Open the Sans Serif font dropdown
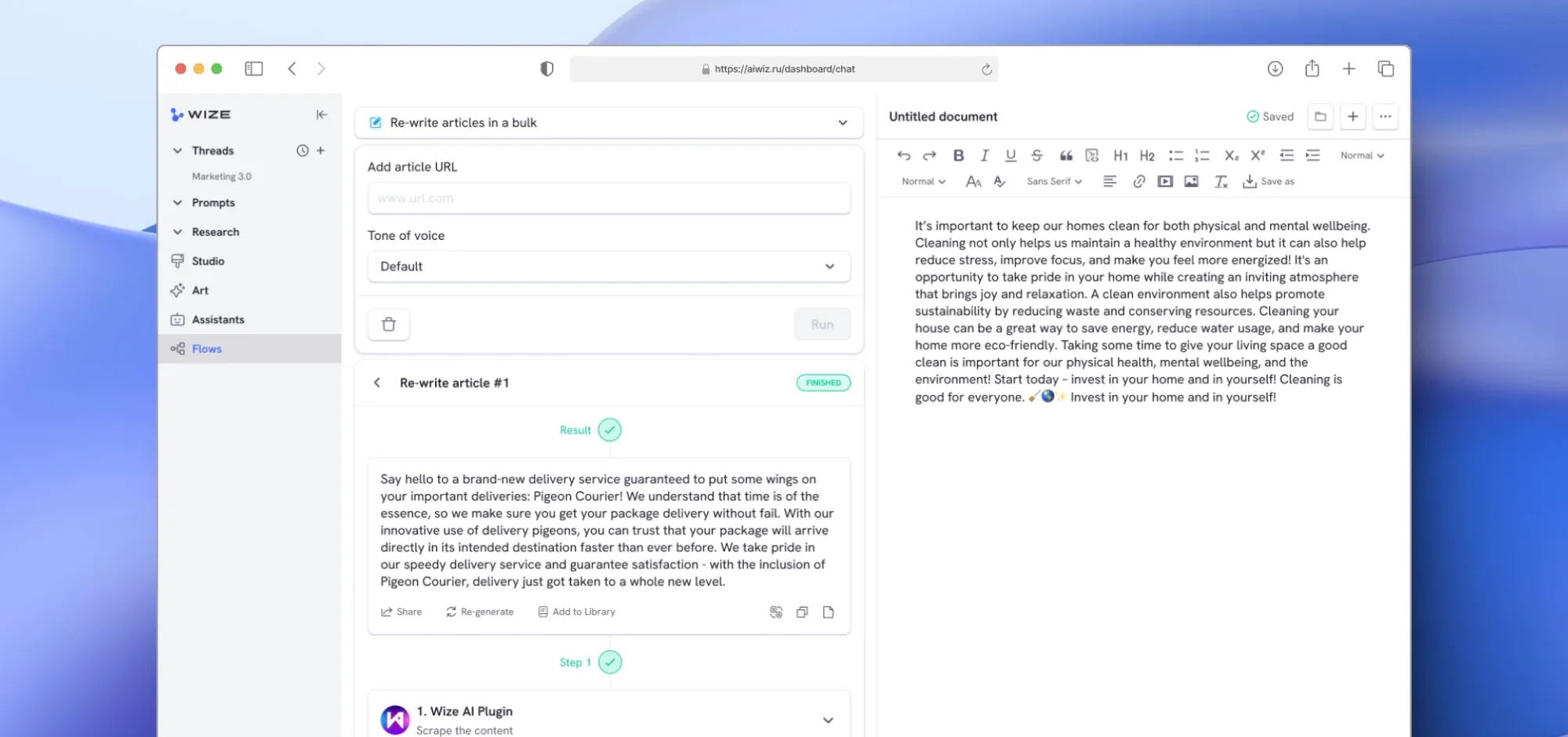1568x737 pixels. click(1054, 181)
